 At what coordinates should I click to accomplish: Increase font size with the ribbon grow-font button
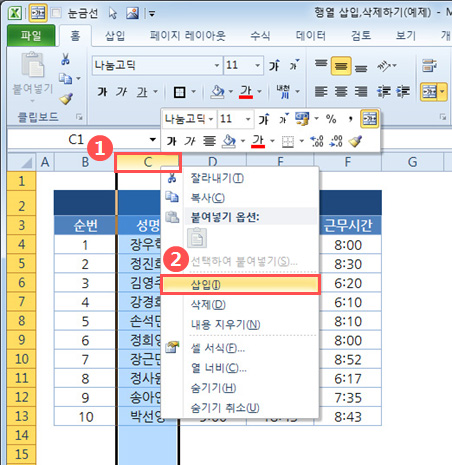pyautogui.click(x=274, y=65)
